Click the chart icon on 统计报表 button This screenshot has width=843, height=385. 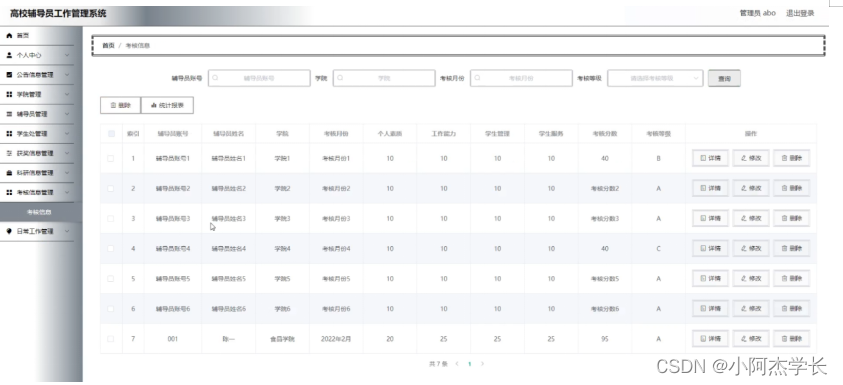tap(154, 105)
